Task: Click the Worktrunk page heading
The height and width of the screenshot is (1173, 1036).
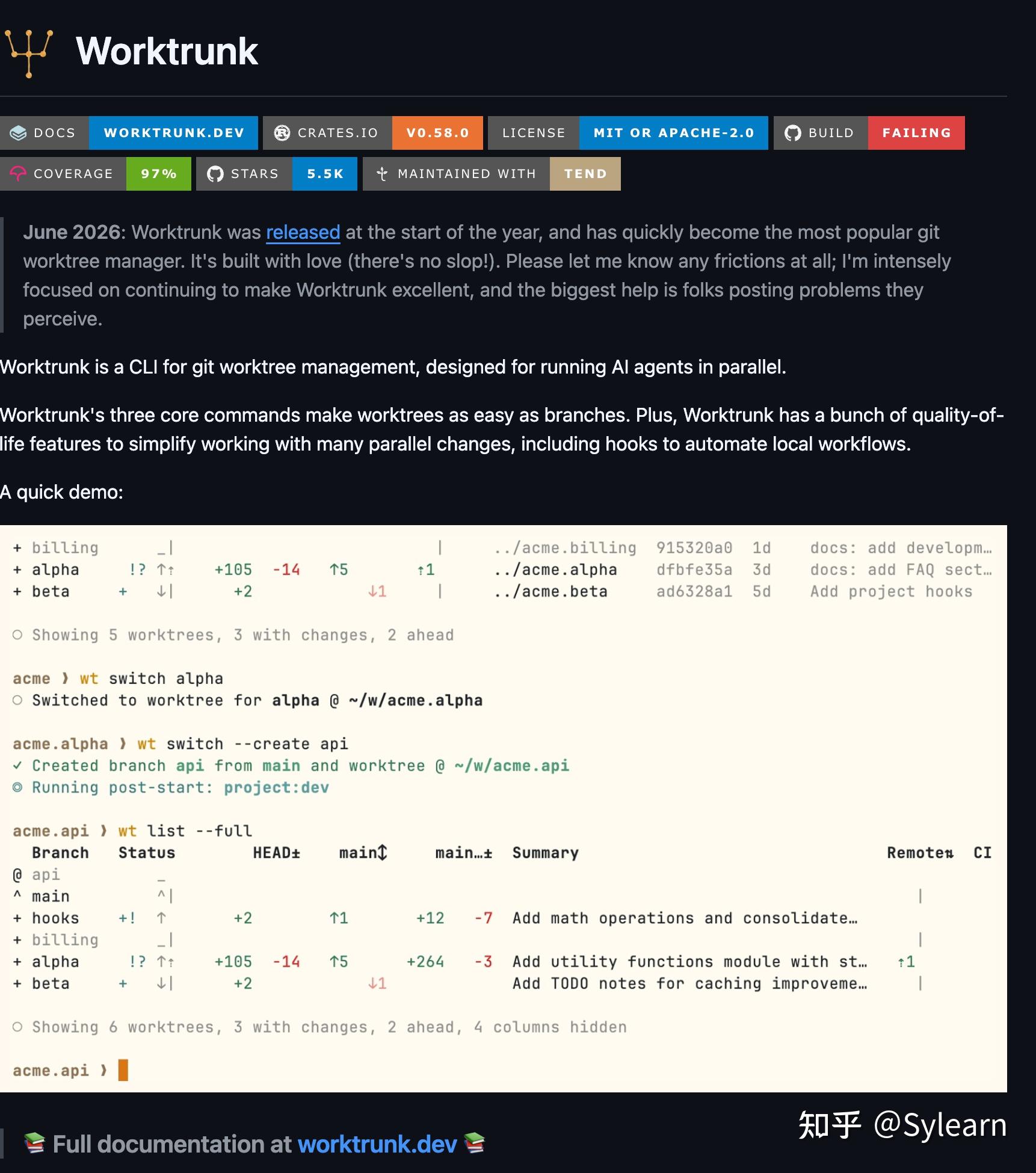Action: (x=167, y=51)
